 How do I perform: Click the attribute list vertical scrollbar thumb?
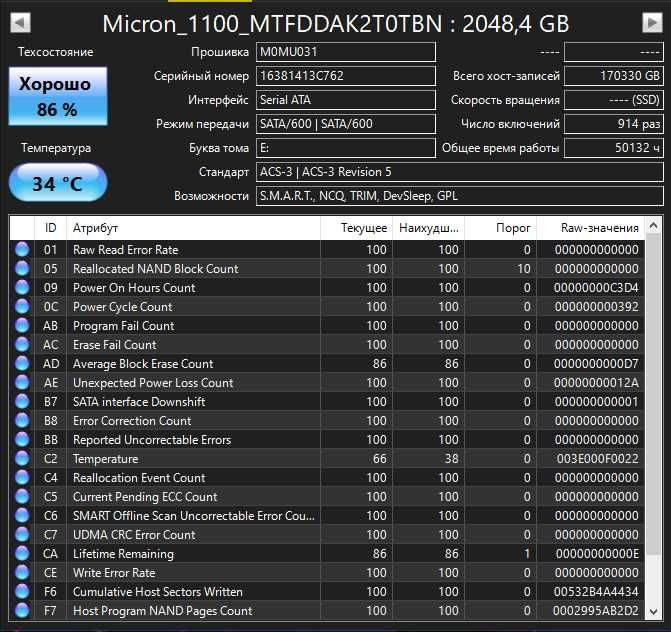(653, 394)
